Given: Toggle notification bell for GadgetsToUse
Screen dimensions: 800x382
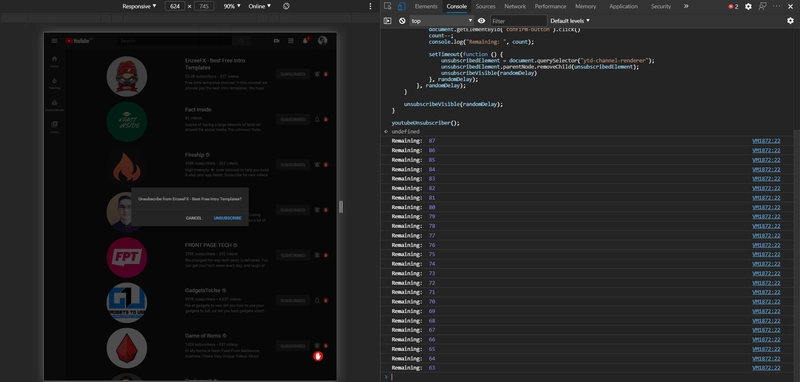Looking at the screenshot, I should (x=317, y=300).
